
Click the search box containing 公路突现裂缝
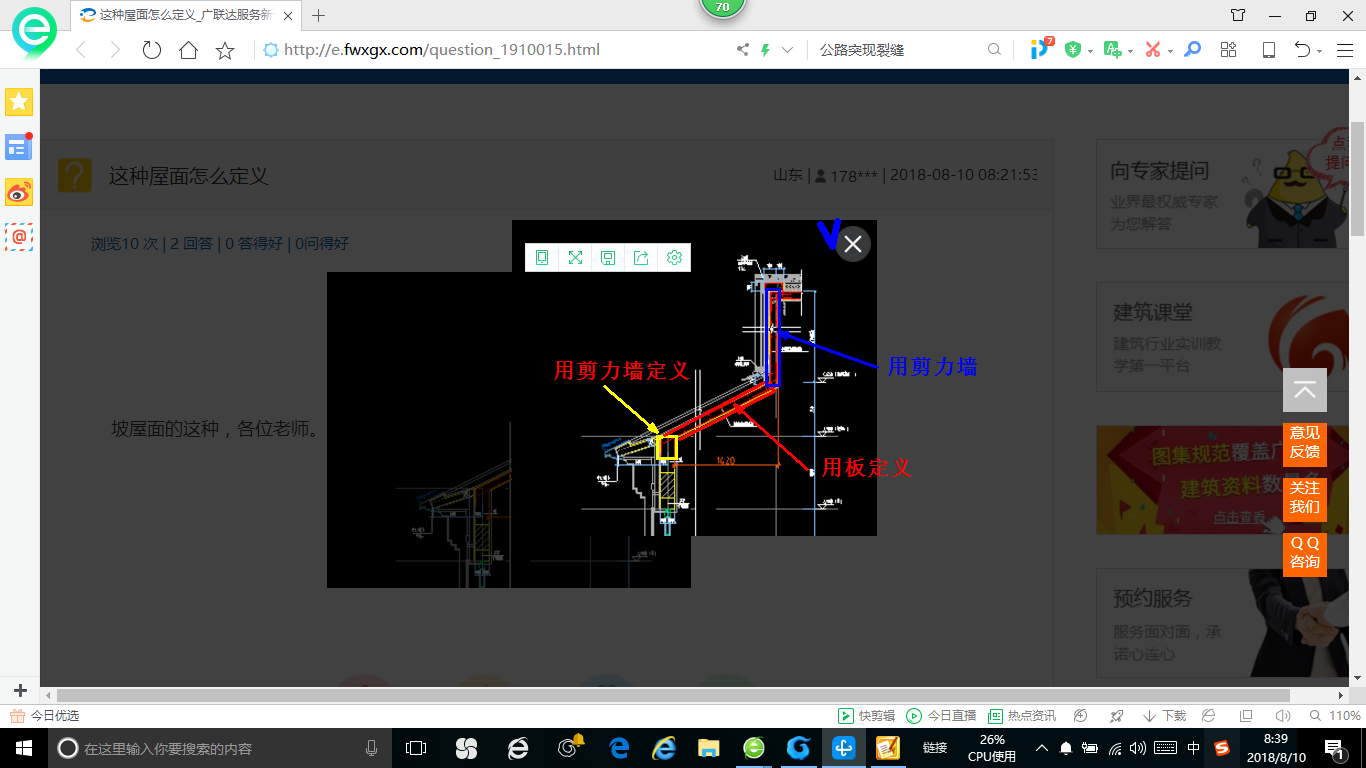(x=900, y=50)
